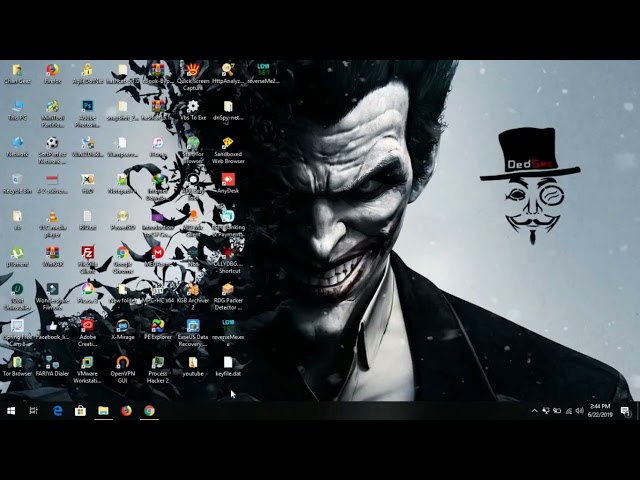Switch to Chrome on the taskbar
The width and height of the screenshot is (640, 480).
[149, 411]
